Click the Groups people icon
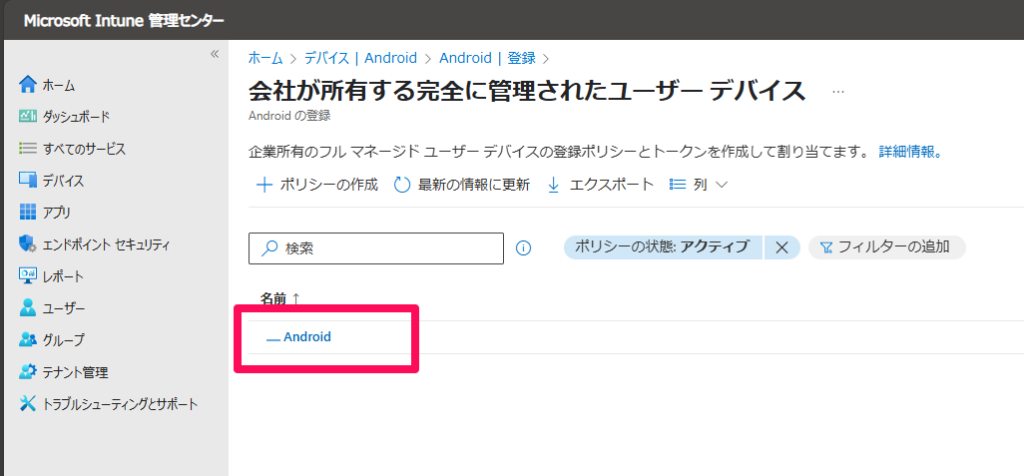The image size is (1024, 476). pos(28,340)
